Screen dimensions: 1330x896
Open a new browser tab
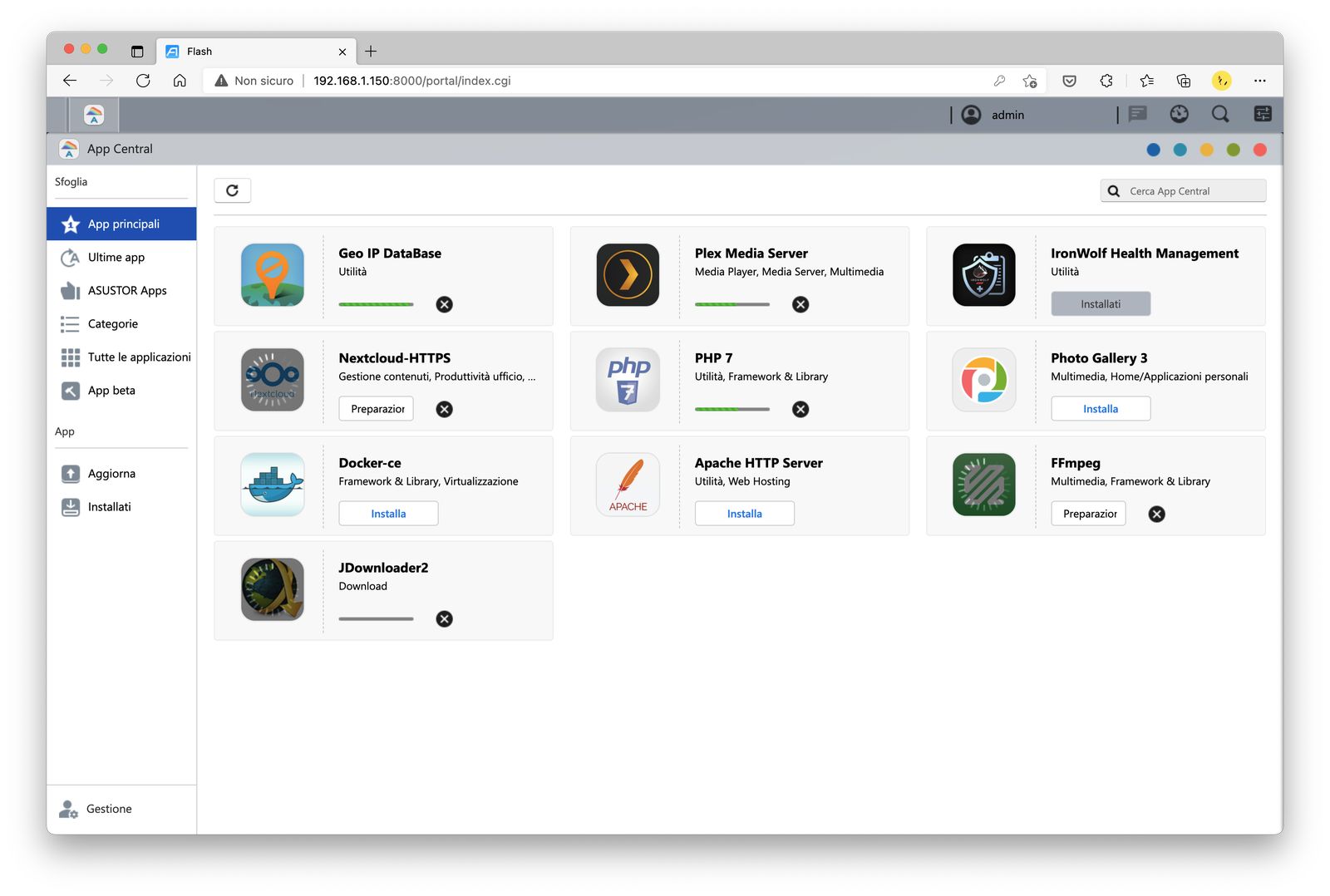(x=371, y=52)
